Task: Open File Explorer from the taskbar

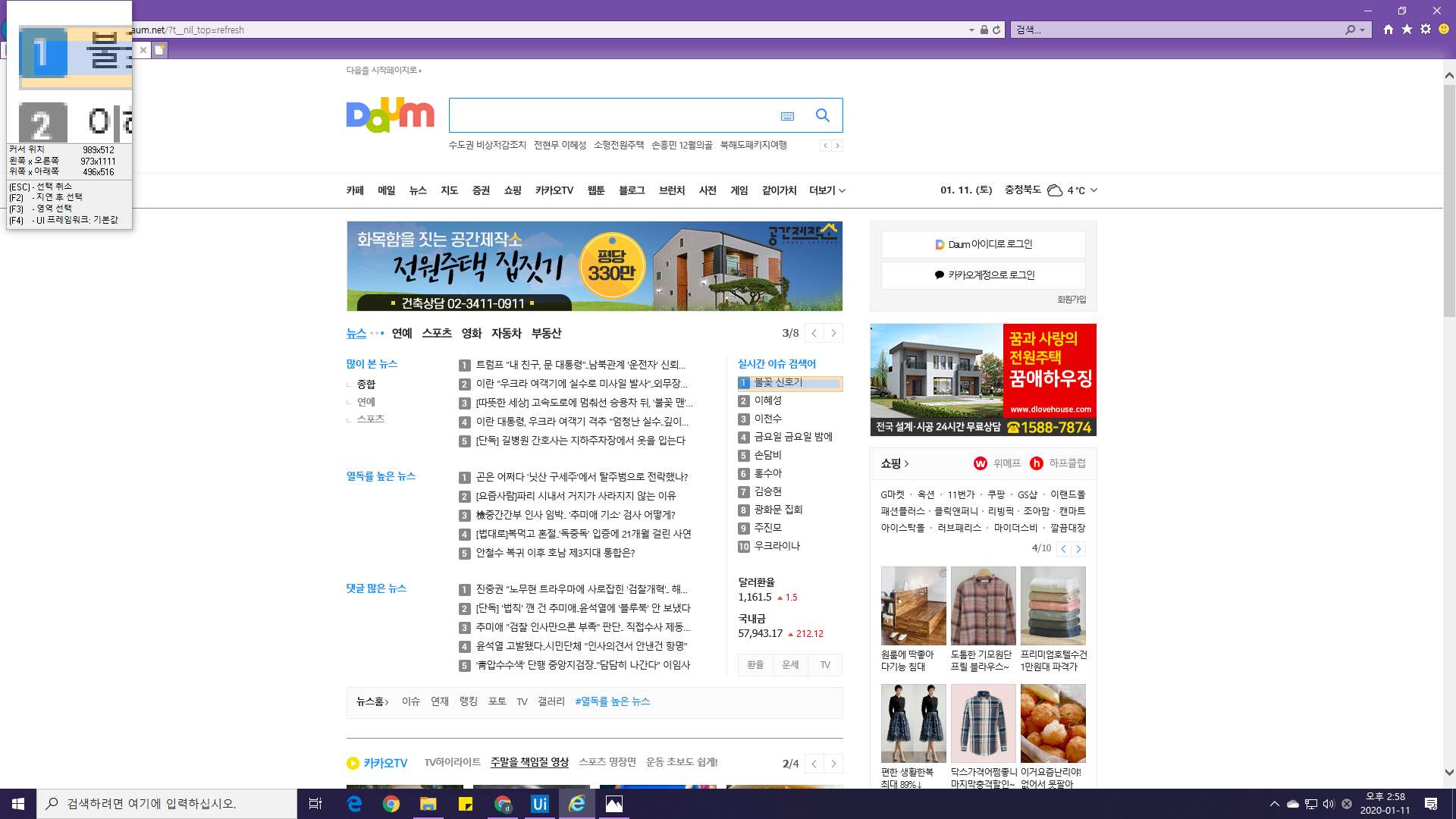Action: pos(428,804)
